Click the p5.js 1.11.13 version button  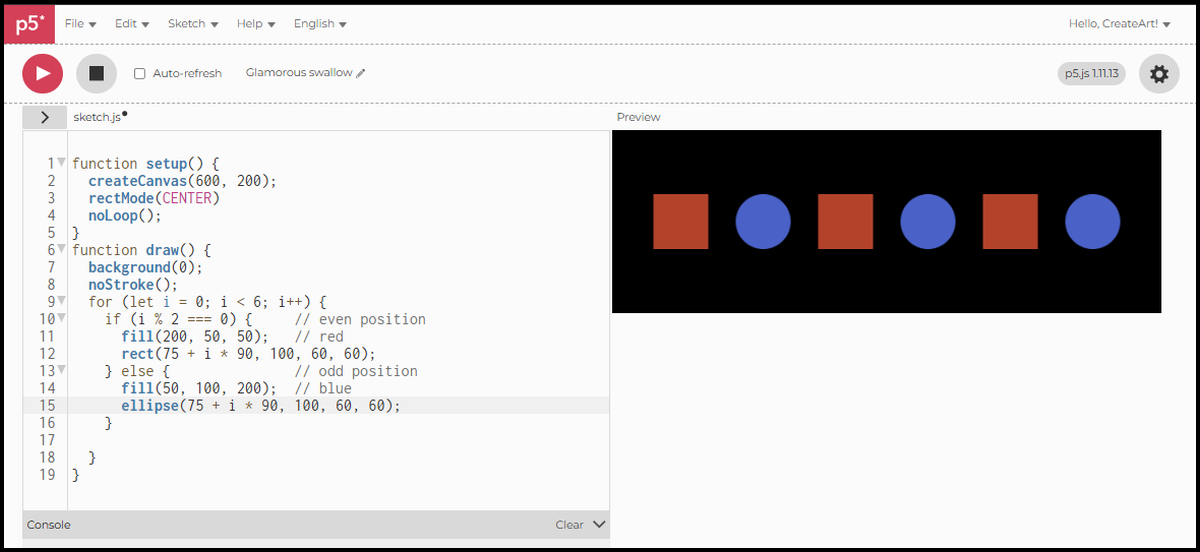[1092, 73]
